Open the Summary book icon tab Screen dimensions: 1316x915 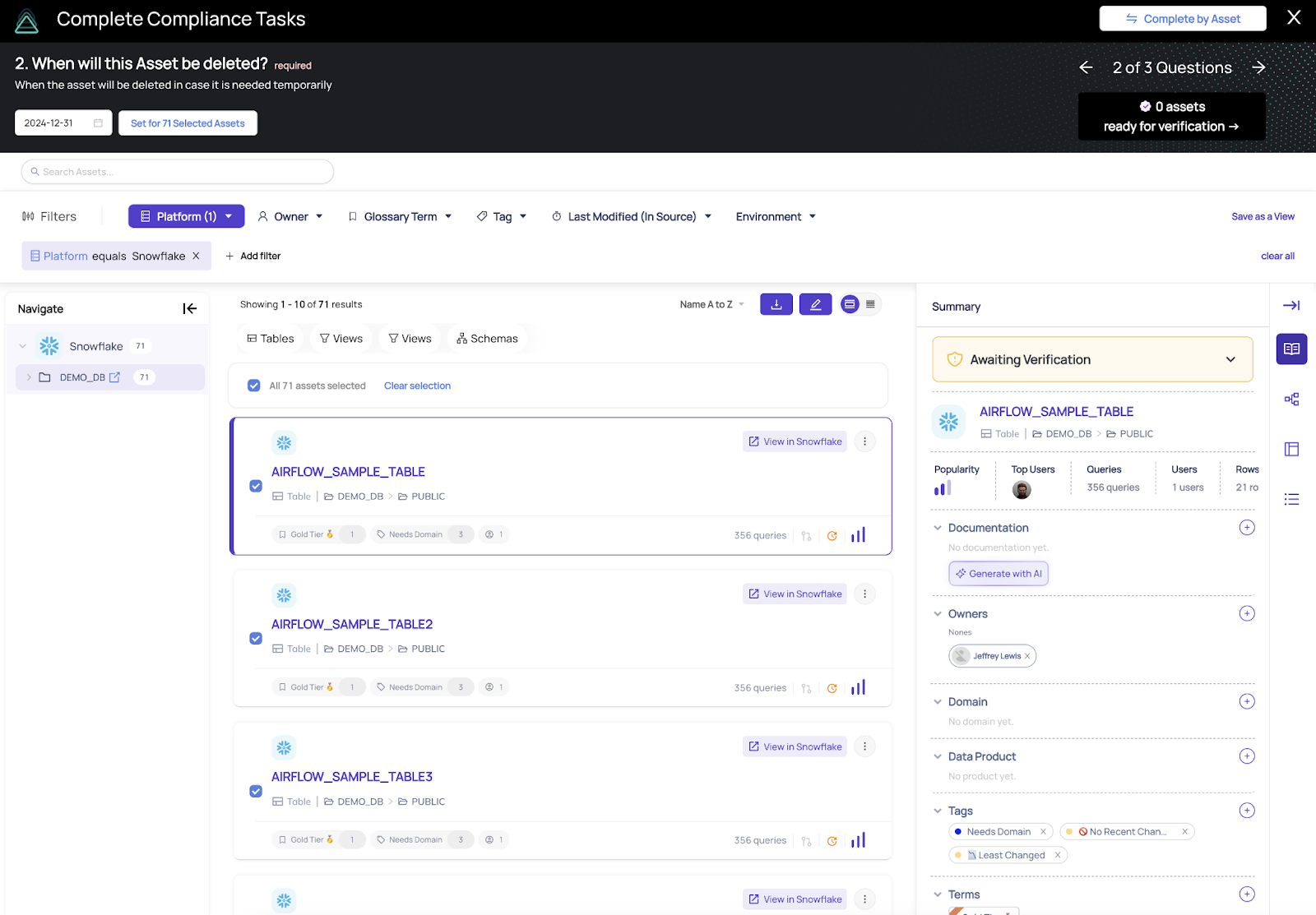click(x=1291, y=349)
